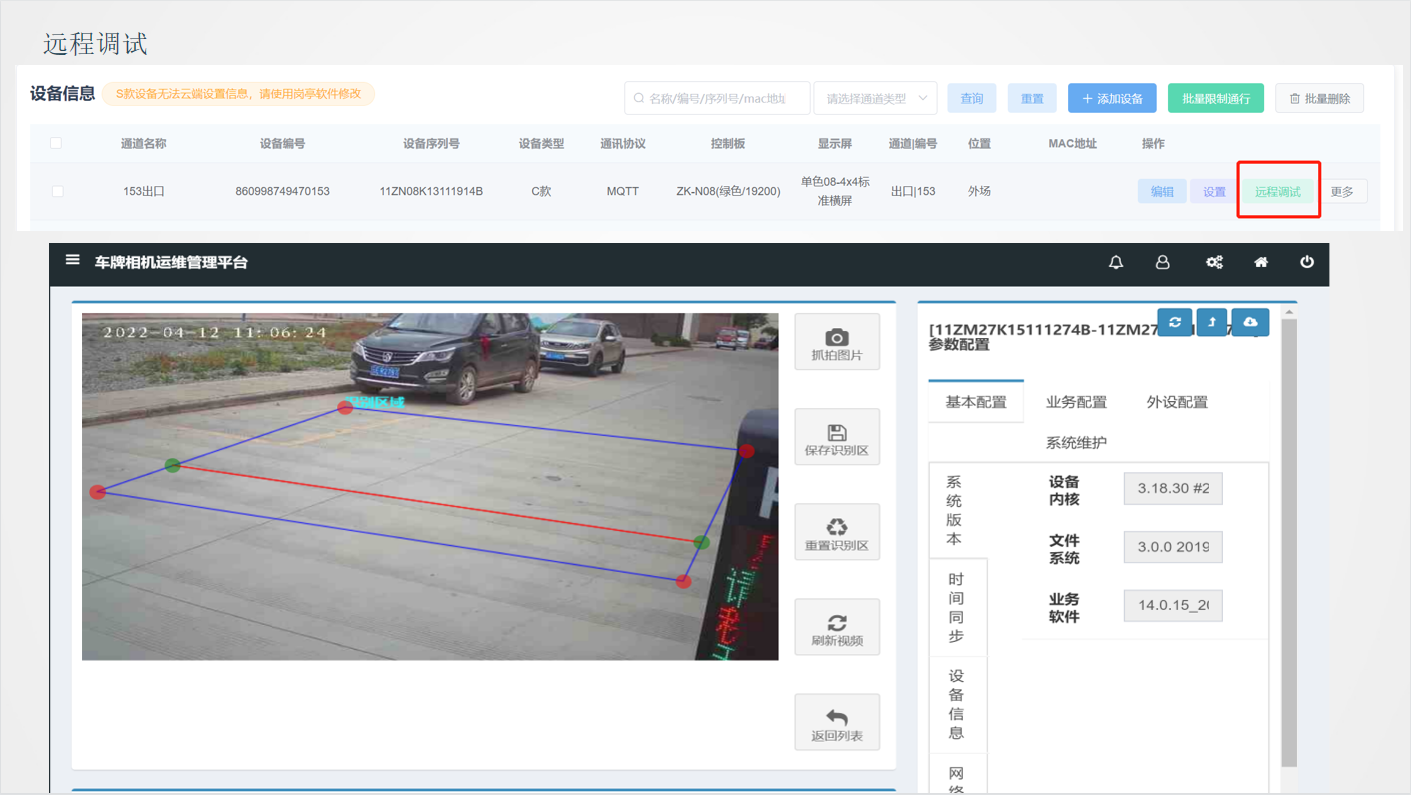Click the 车牌相机运维管理平台 title
The width and height of the screenshot is (1411, 795).
(x=171, y=262)
